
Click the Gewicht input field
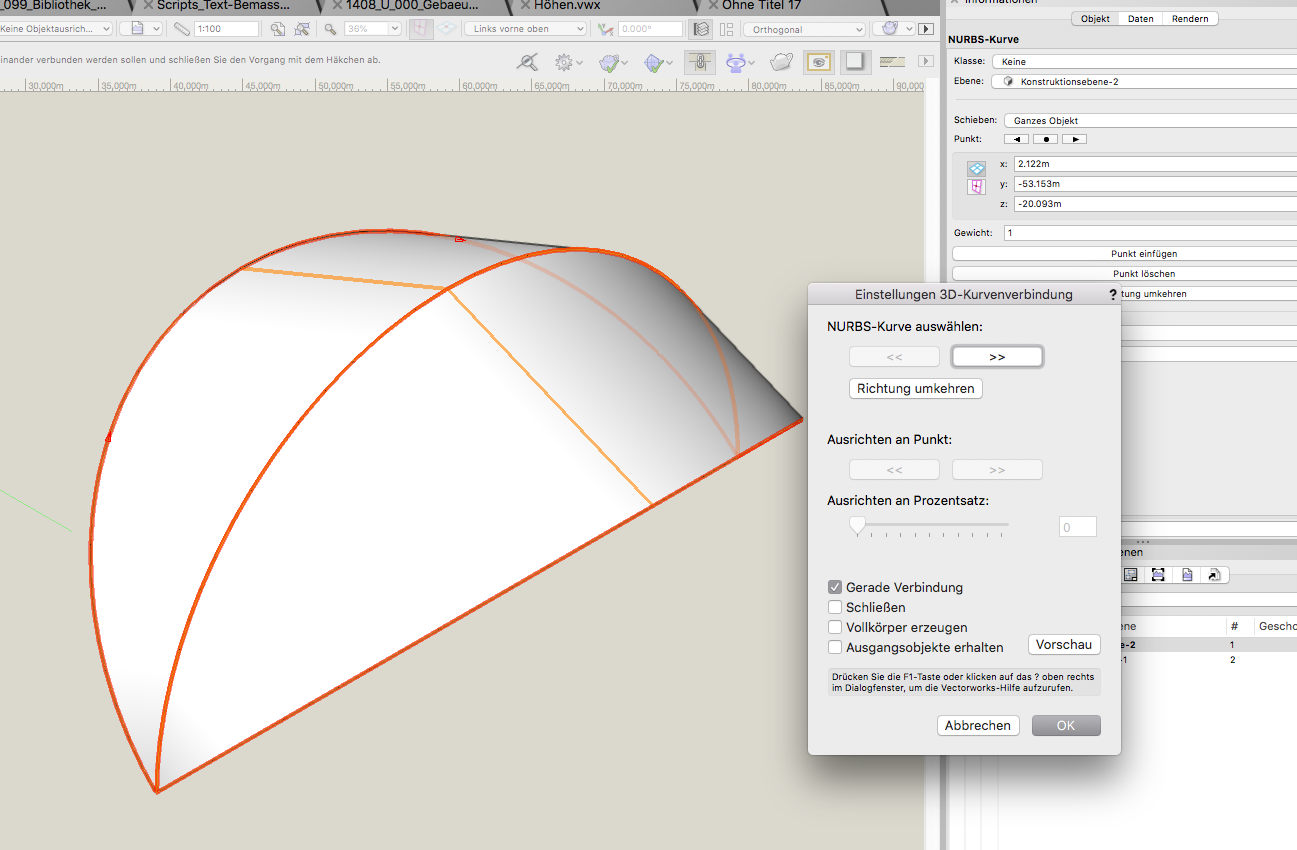tap(1150, 233)
